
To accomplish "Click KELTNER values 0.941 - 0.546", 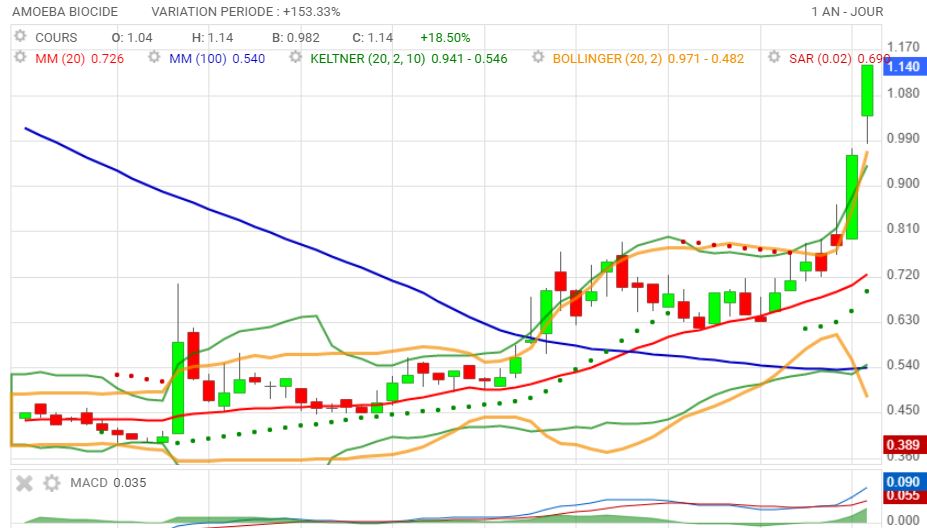I will [469, 59].
